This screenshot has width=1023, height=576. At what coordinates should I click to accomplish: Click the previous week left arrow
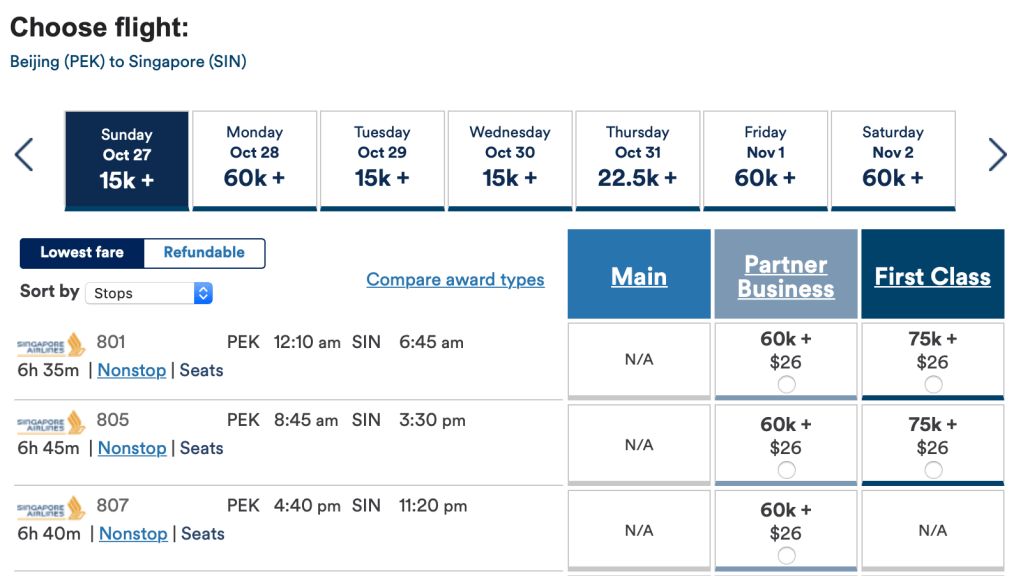(24, 155)
